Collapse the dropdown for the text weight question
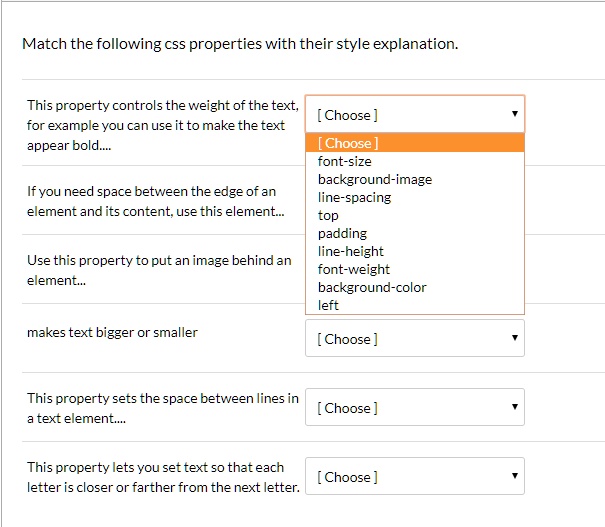The height and width of the screenshot is (527, 605). (x=414, y=114)
